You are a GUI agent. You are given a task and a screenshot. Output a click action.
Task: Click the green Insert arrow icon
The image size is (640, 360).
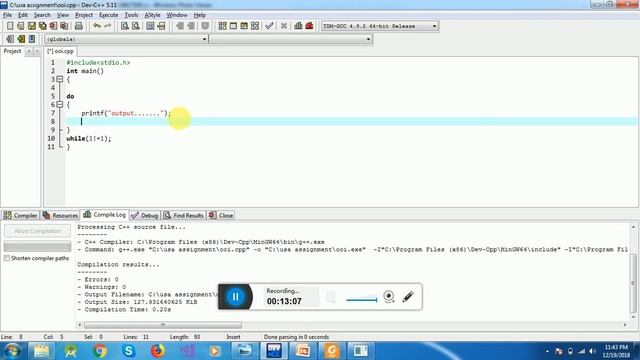tap(21, 39)
